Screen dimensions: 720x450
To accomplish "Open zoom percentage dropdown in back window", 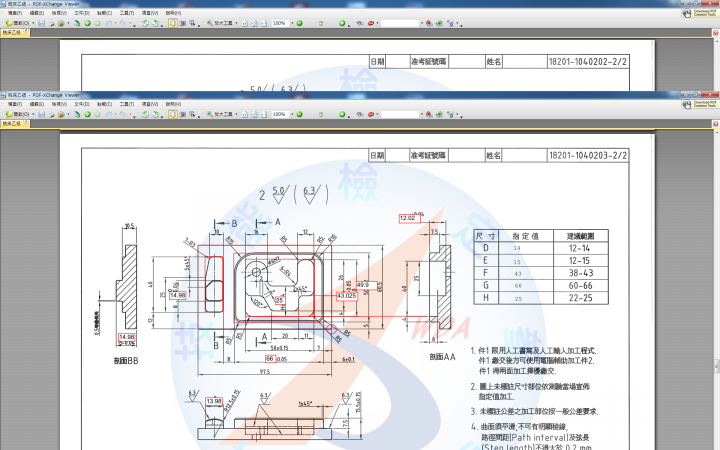I will pos(292,23).
